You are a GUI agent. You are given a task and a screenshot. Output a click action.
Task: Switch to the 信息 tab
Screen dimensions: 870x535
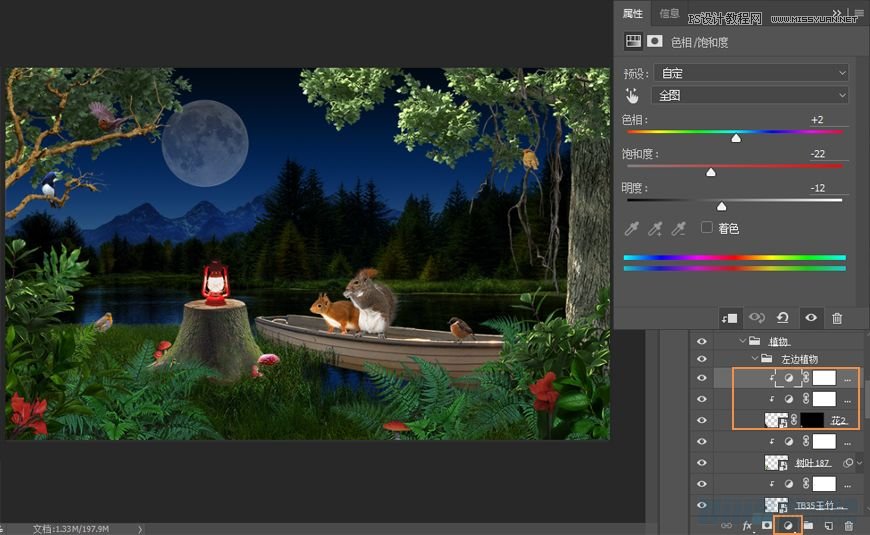click(x=669, y=14)
